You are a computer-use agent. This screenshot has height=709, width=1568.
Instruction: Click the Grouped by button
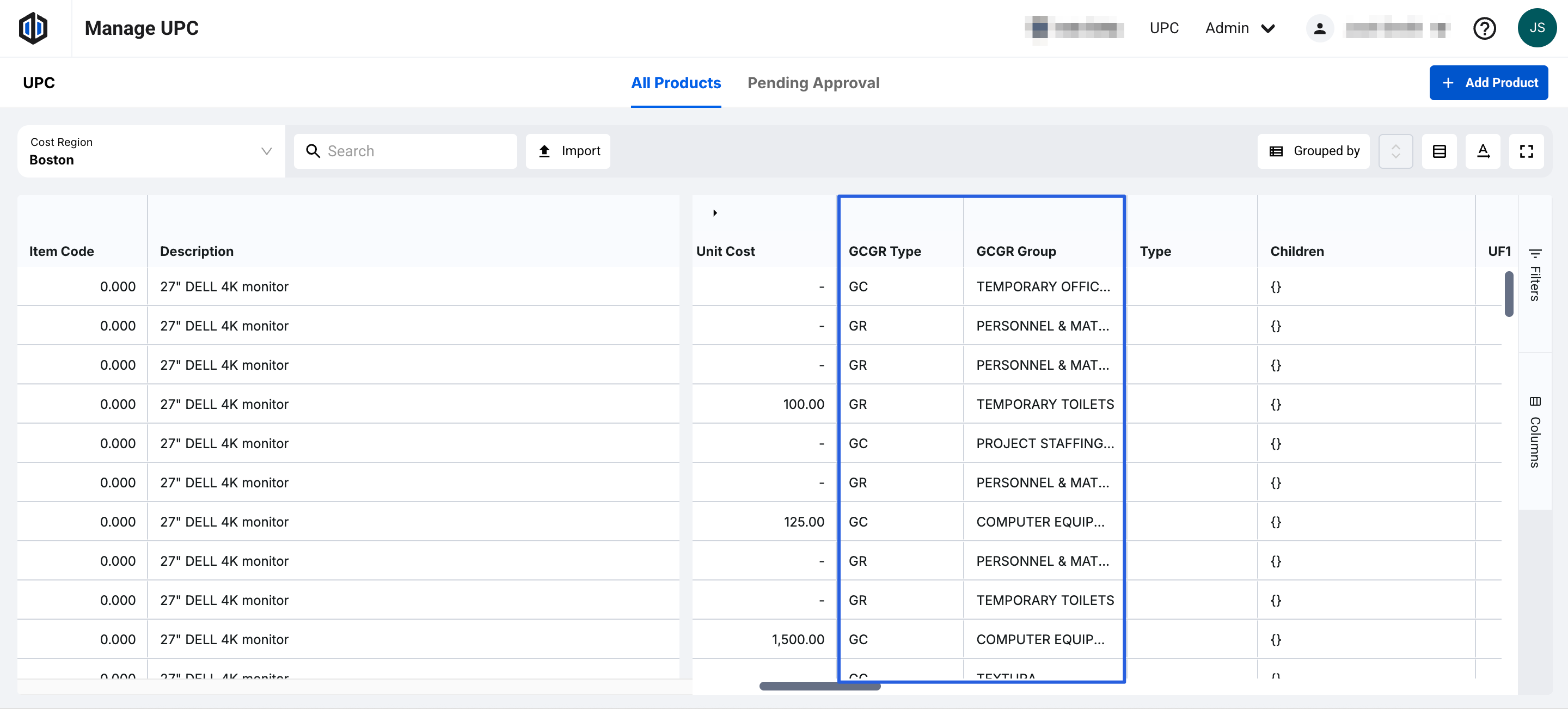point(1313,151)
